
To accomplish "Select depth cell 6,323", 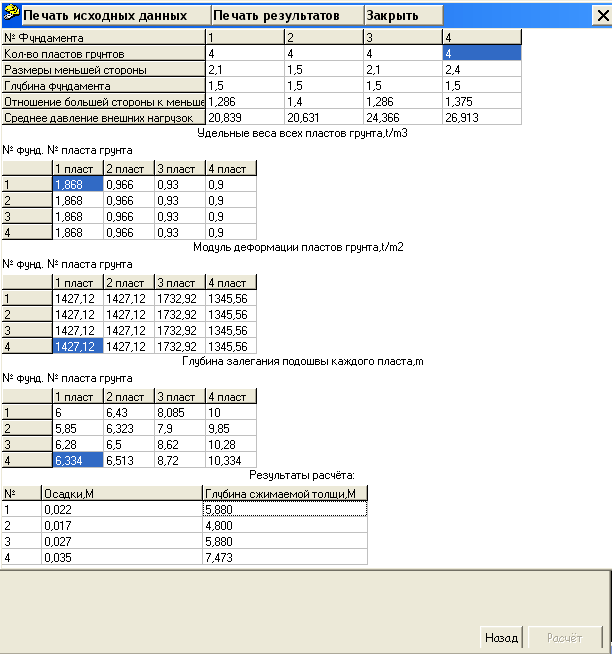I will [129, 428].
